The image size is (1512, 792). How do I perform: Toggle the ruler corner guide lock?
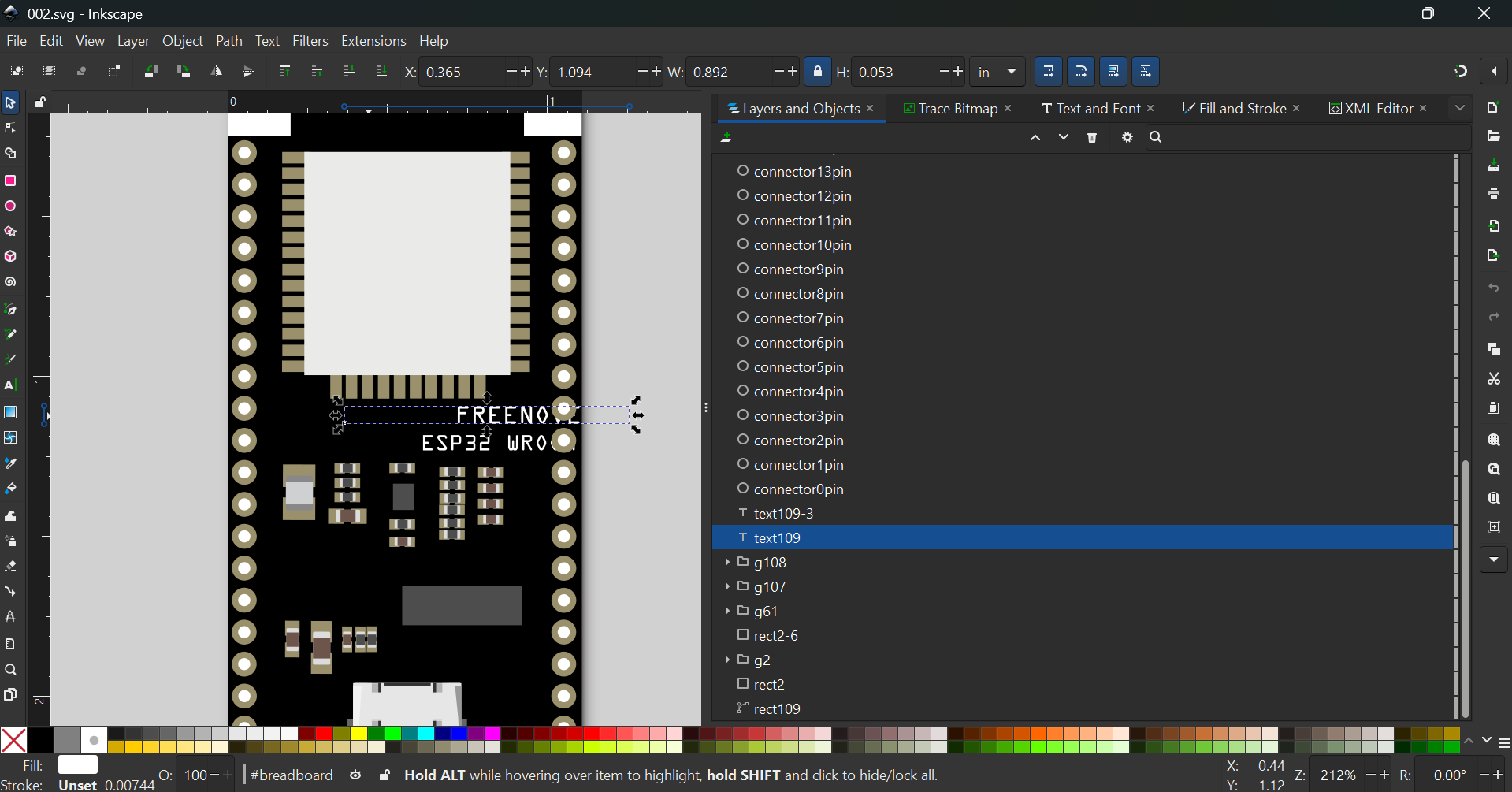click(x=40, y=102)
